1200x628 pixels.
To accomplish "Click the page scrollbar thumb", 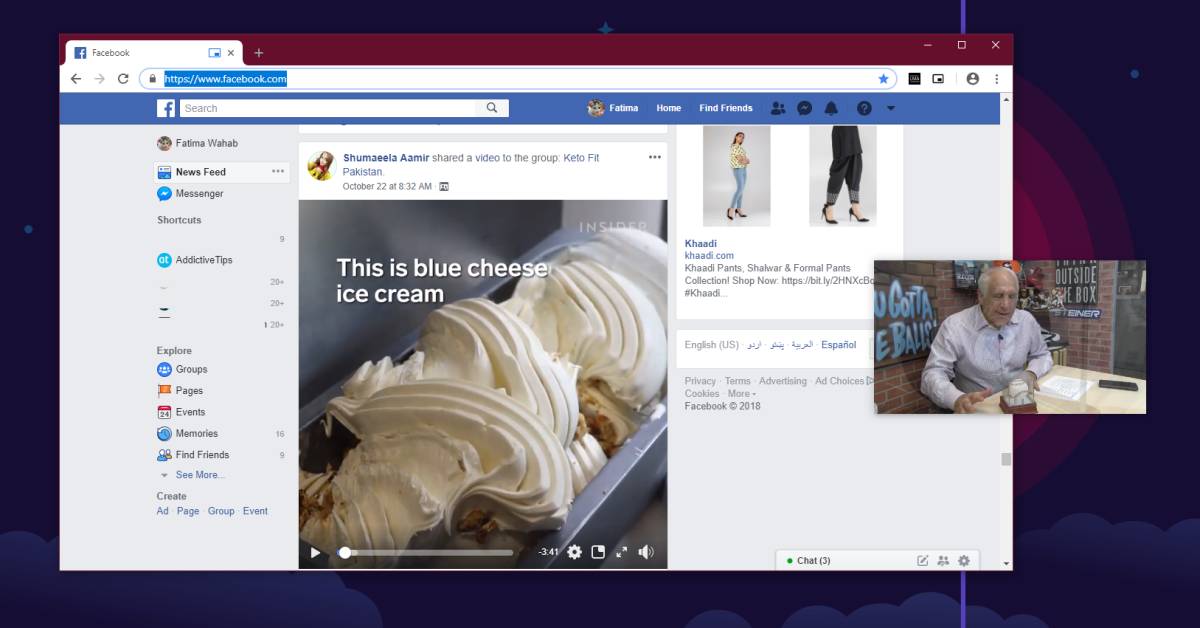I will pyautogui.click(x=1006, y=459).
